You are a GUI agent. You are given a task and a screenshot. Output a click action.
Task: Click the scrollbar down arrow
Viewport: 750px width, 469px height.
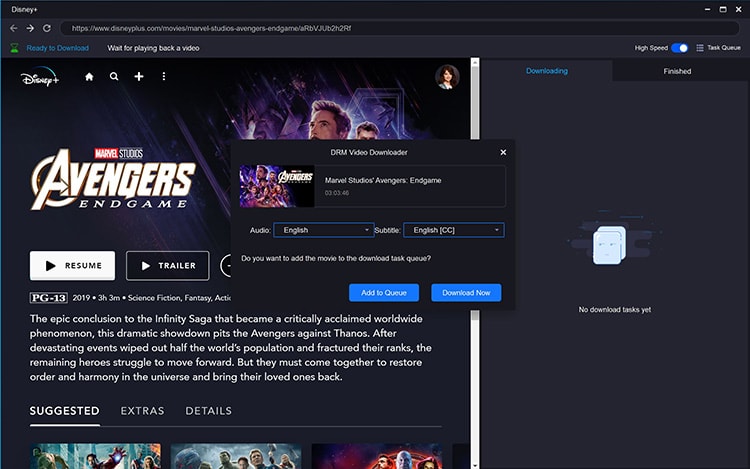[475, 465]
